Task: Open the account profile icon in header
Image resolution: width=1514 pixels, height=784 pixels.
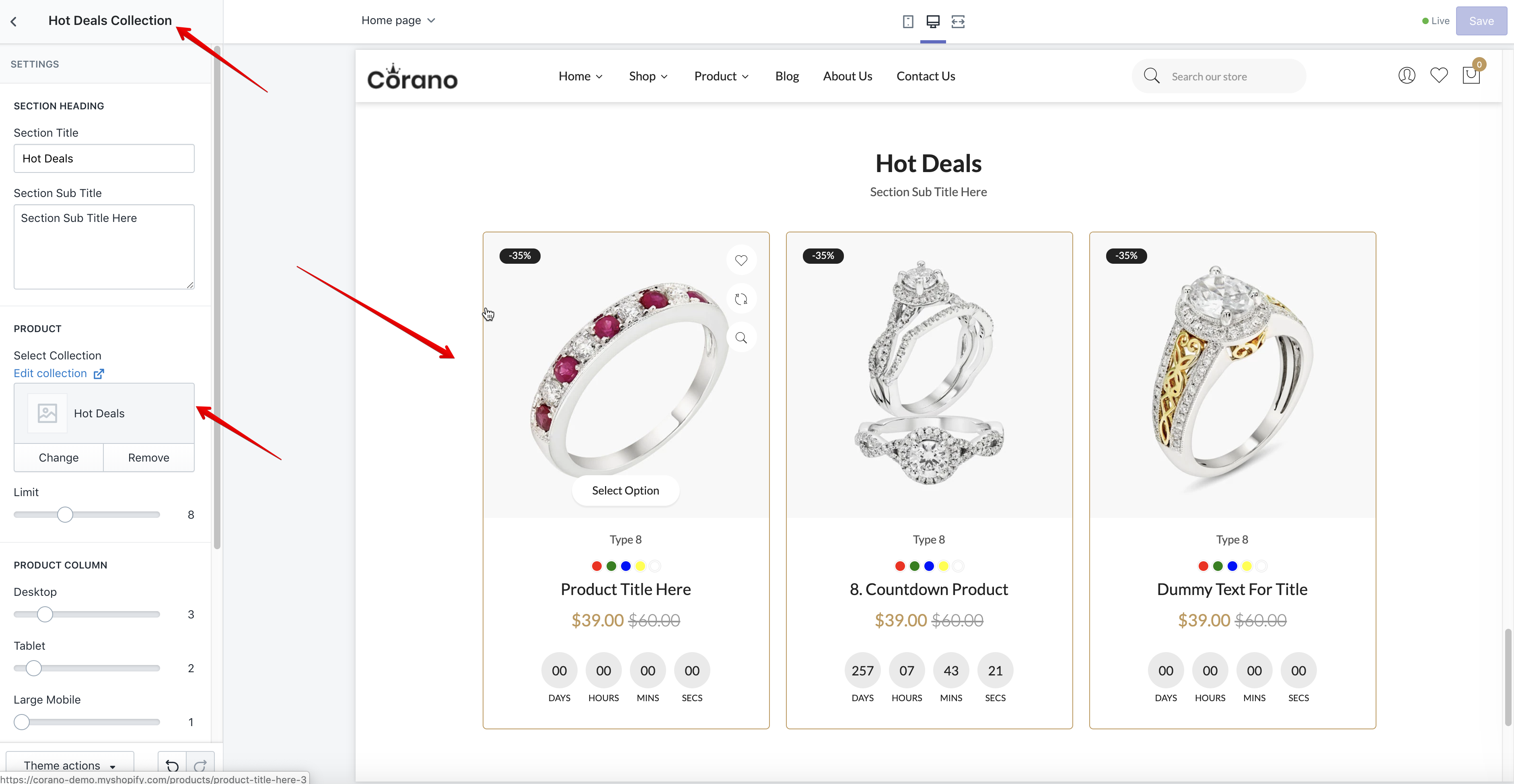Action: (1407, 76)
